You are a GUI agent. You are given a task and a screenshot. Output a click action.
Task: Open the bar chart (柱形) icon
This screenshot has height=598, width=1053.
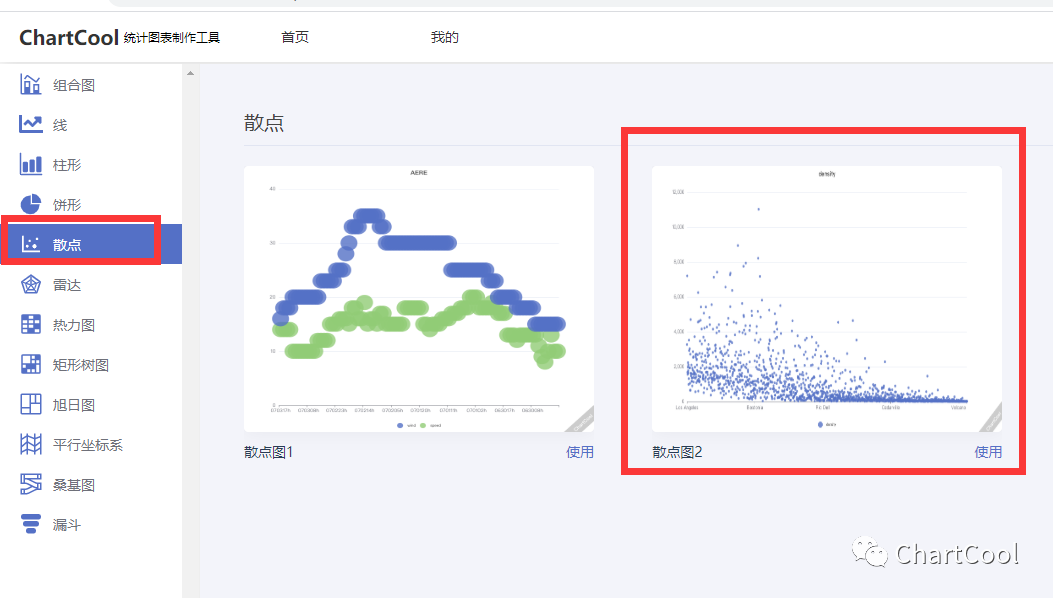(x=31, y=165)
